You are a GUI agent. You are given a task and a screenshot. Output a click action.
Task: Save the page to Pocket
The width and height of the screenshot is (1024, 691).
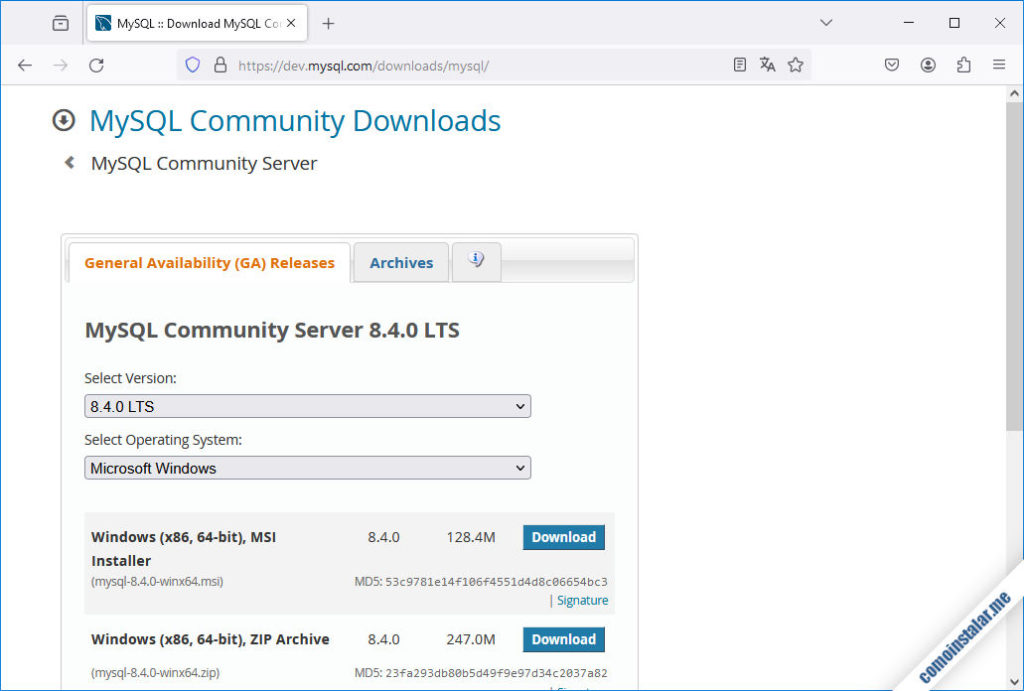click(891, 64)
